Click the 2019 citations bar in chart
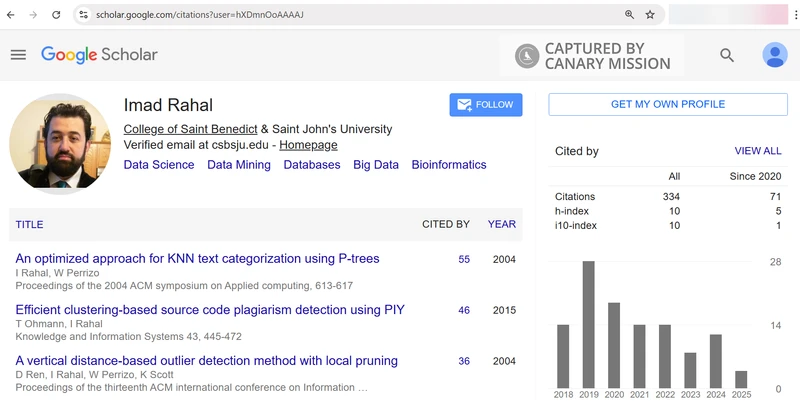This screenshot has height=401, width=800. (589, 324)
